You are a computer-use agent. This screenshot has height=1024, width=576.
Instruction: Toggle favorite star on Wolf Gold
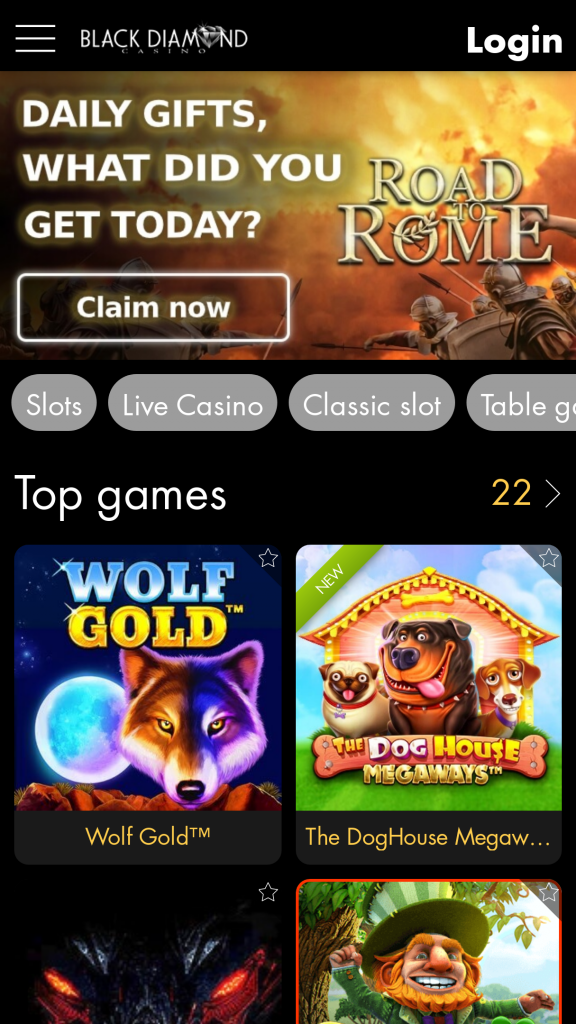(268, 558)
